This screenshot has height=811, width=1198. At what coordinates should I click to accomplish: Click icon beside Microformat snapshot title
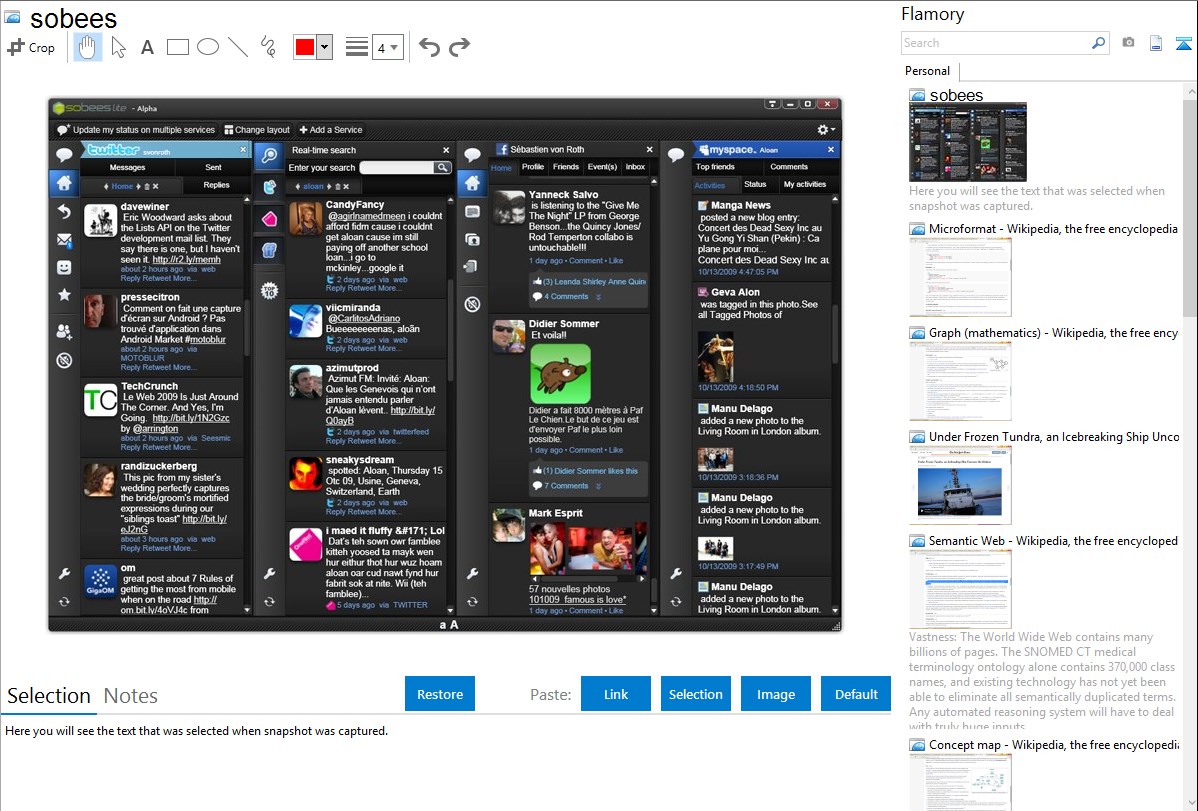tap(917, 229)
